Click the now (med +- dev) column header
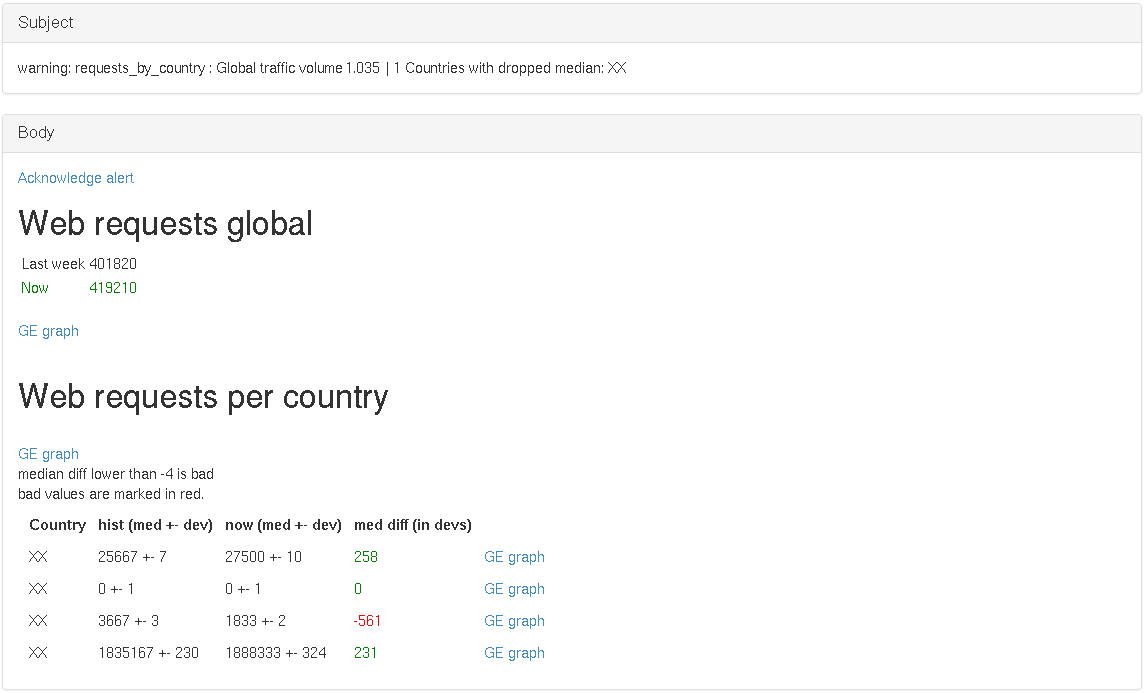Viewport: 1146px width, 693px height. pos(283,525)
